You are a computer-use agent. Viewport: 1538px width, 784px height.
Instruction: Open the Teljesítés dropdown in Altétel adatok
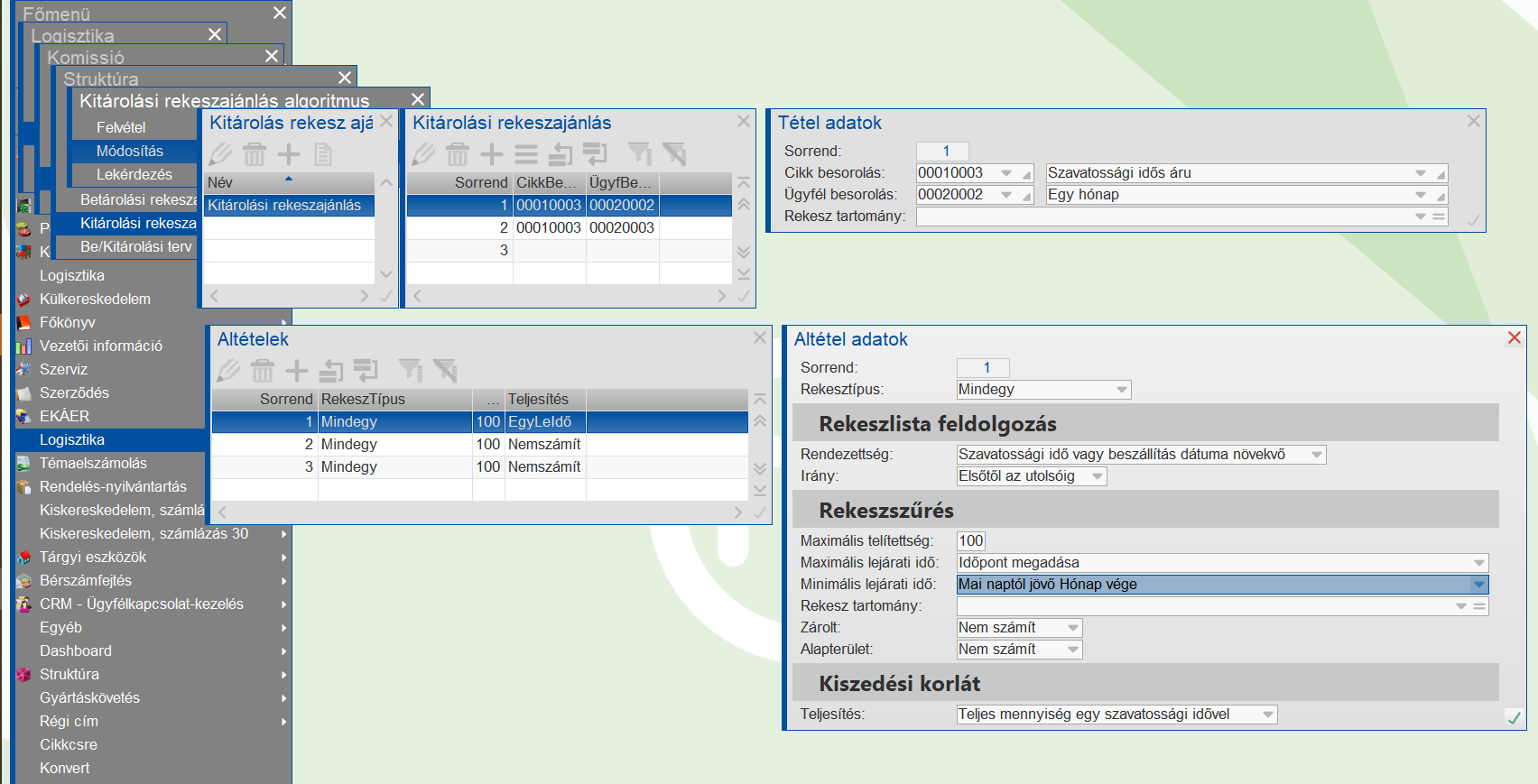point(1268,715)
